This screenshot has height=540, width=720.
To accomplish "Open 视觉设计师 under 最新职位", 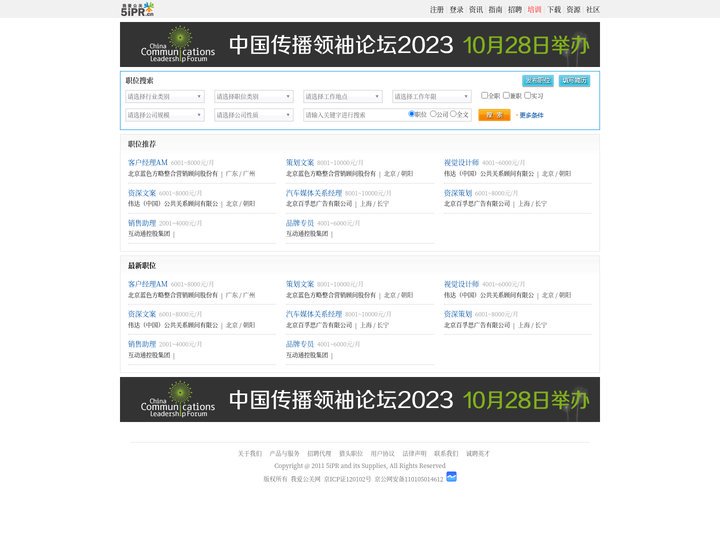I will pos(461,284).
